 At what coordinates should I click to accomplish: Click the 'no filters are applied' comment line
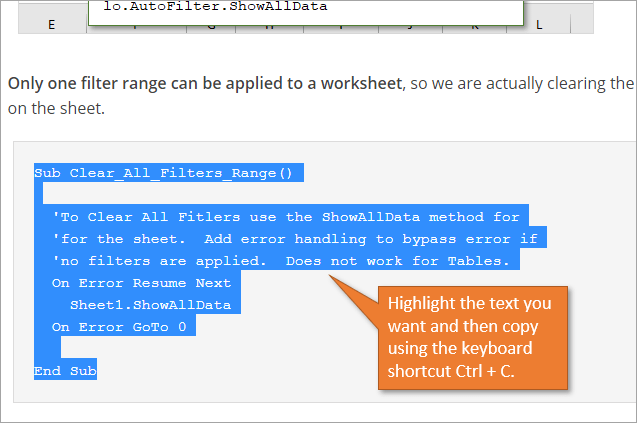(x=280, y=261)
